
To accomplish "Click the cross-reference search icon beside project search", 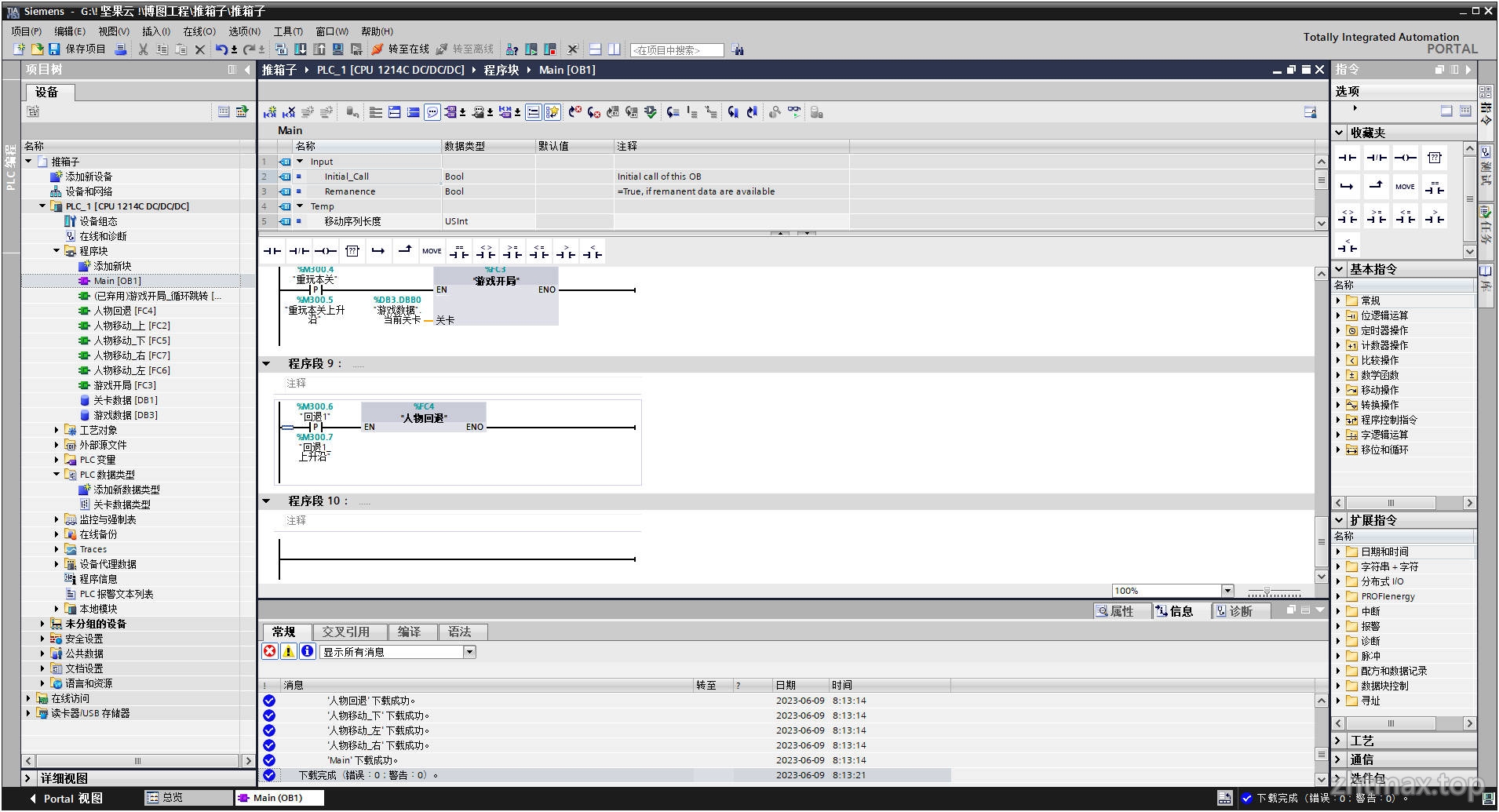I will (737, 49).
